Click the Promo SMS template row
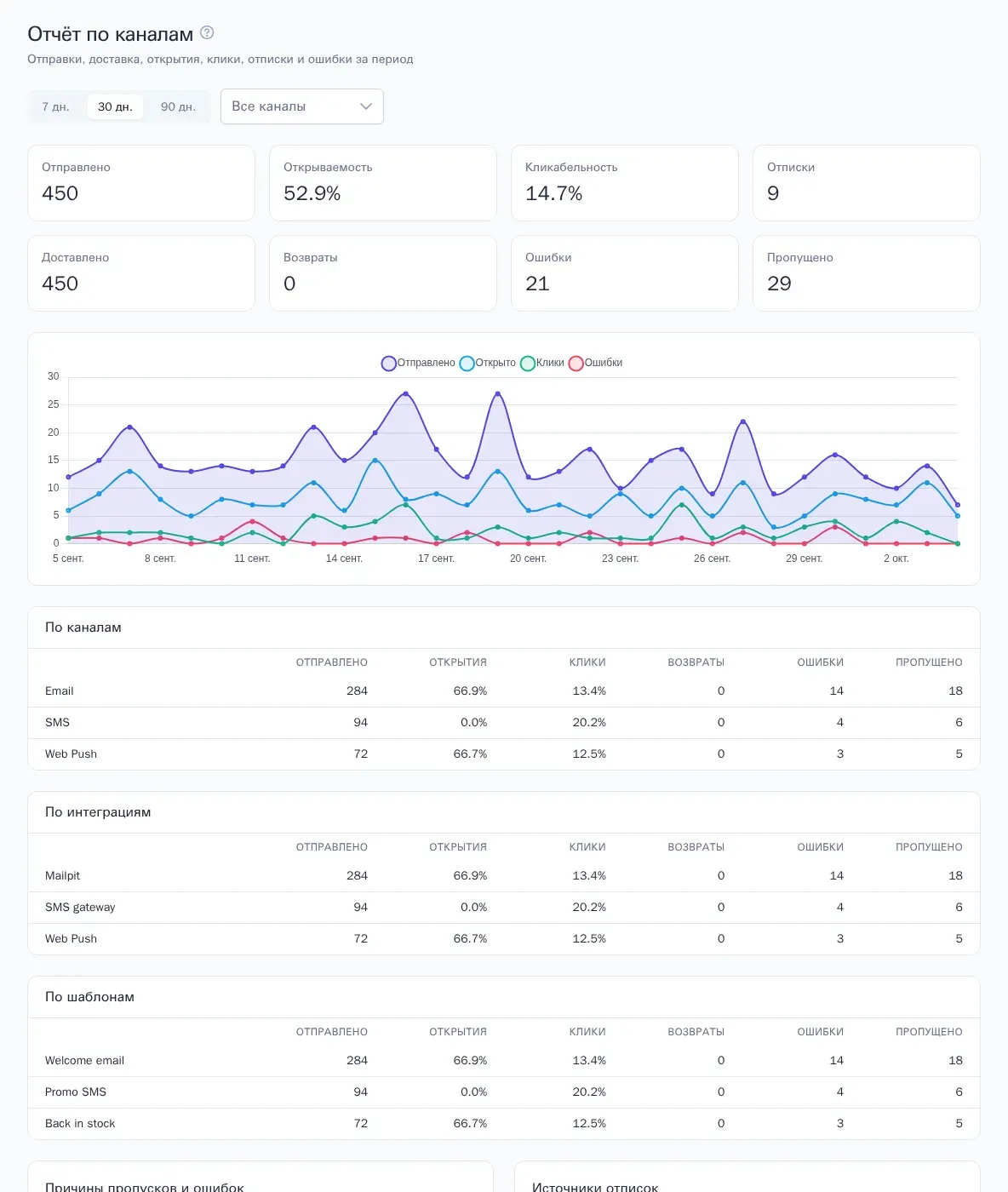Screen dimensions: 1008x1192 [x=504, y=1092]
